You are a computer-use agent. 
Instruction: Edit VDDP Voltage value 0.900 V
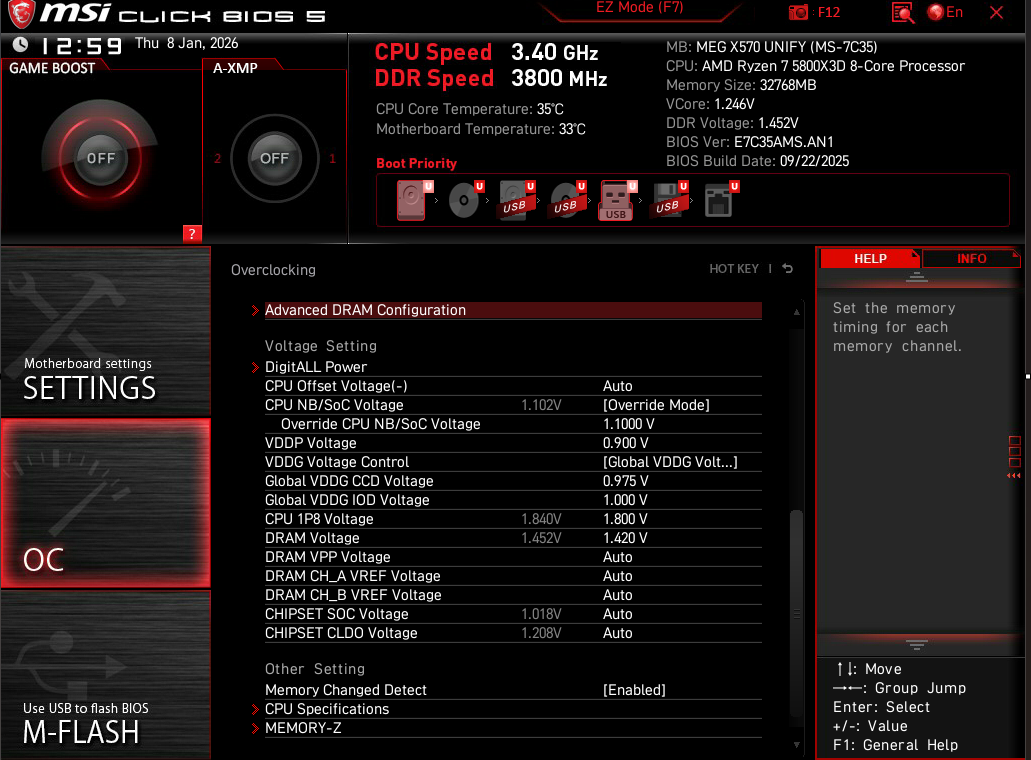[x=625, y=443]
